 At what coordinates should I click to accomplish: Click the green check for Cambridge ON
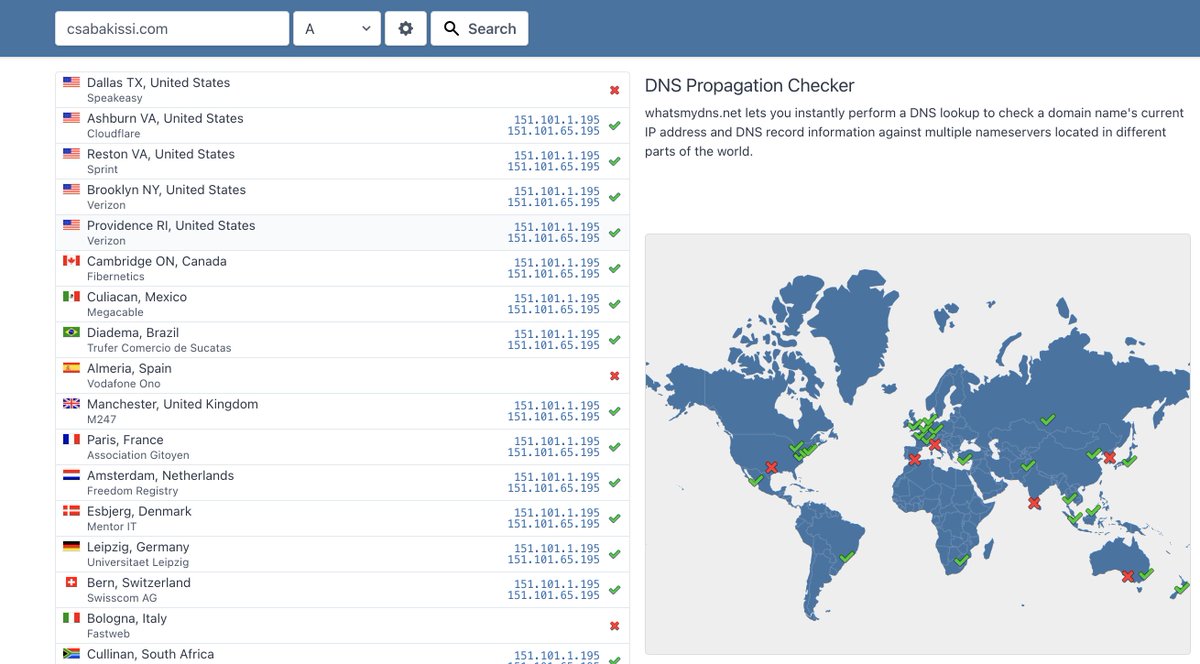(x=614, y=269)
